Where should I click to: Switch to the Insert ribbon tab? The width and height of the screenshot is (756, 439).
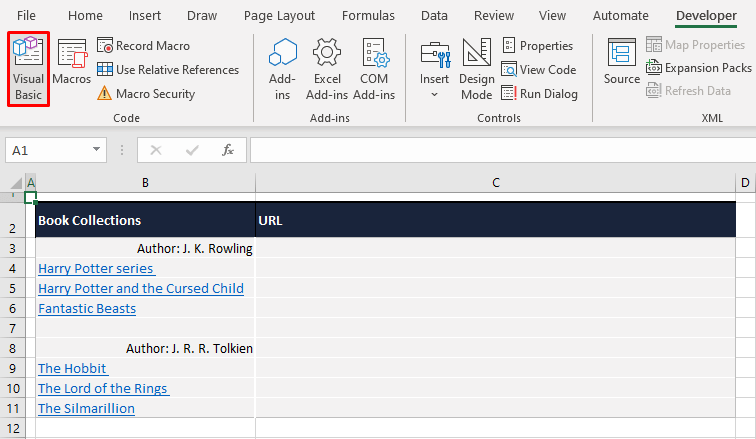coord(145,15)
